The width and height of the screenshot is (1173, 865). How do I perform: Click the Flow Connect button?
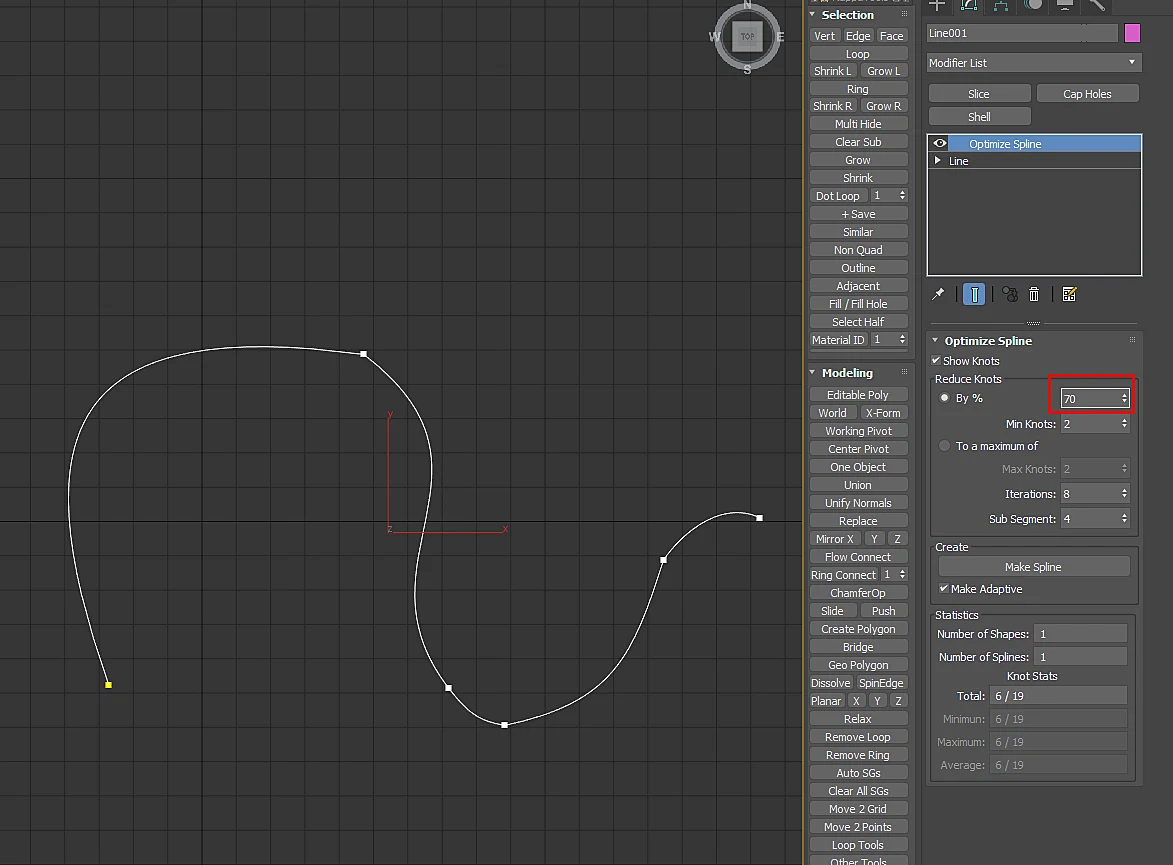click(858, 557)
